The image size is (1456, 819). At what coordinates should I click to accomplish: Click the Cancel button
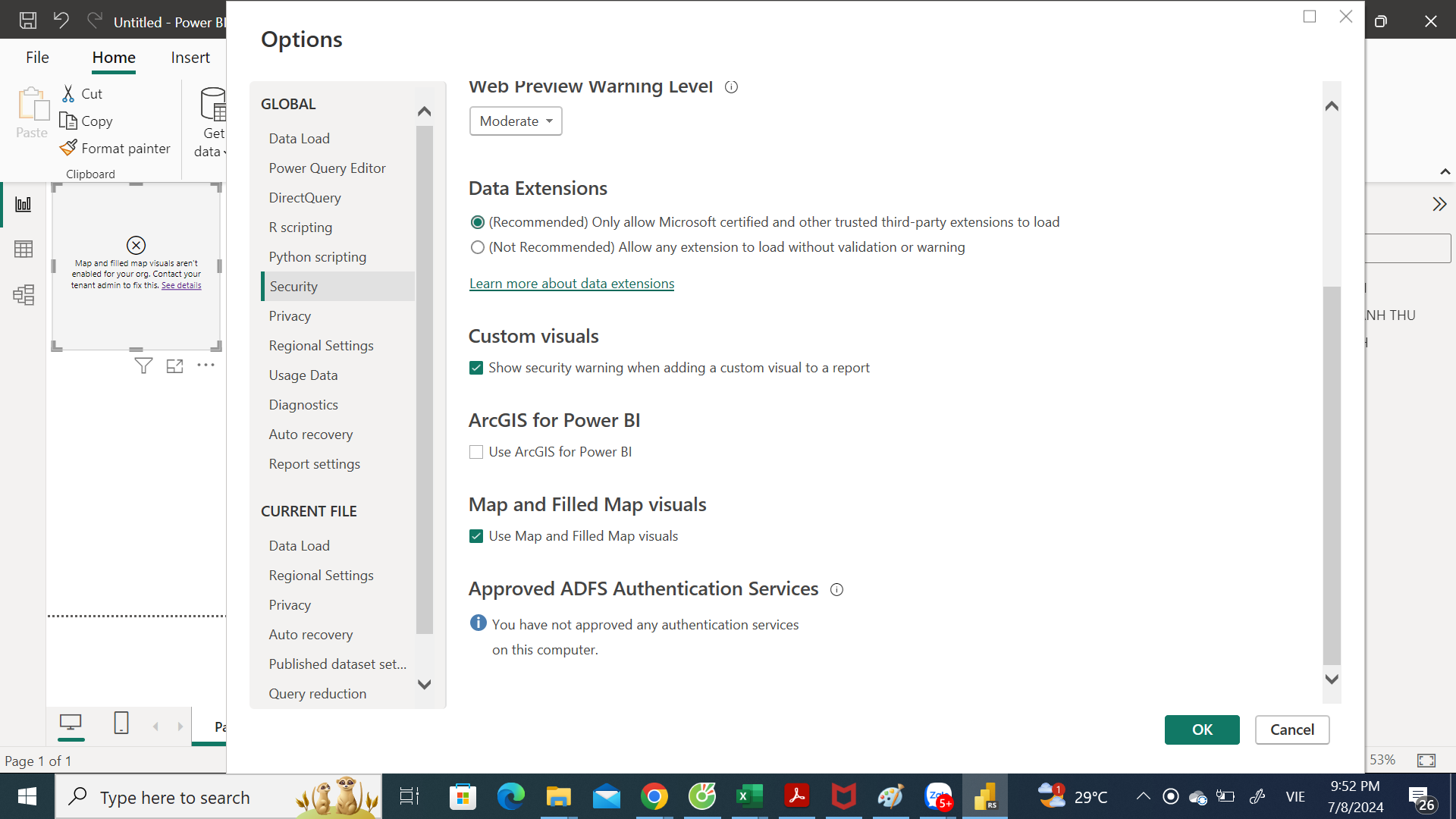[1292, 730]
